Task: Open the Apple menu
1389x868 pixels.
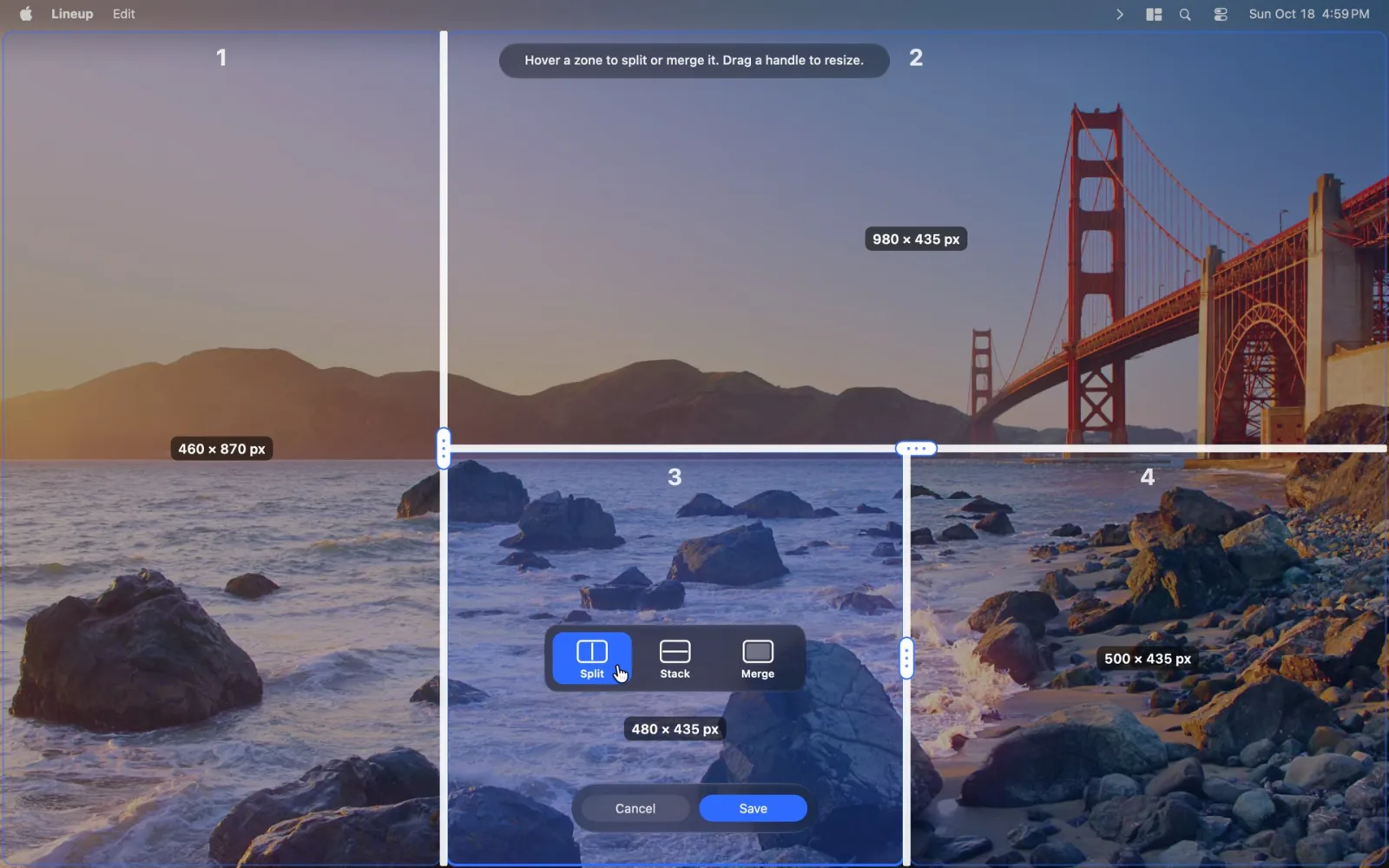Action: [x=26, y=14]
